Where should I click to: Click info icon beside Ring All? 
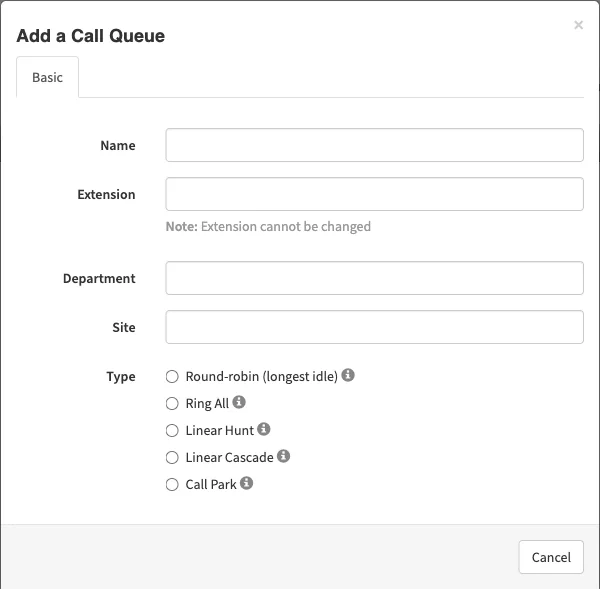(239, 402)
